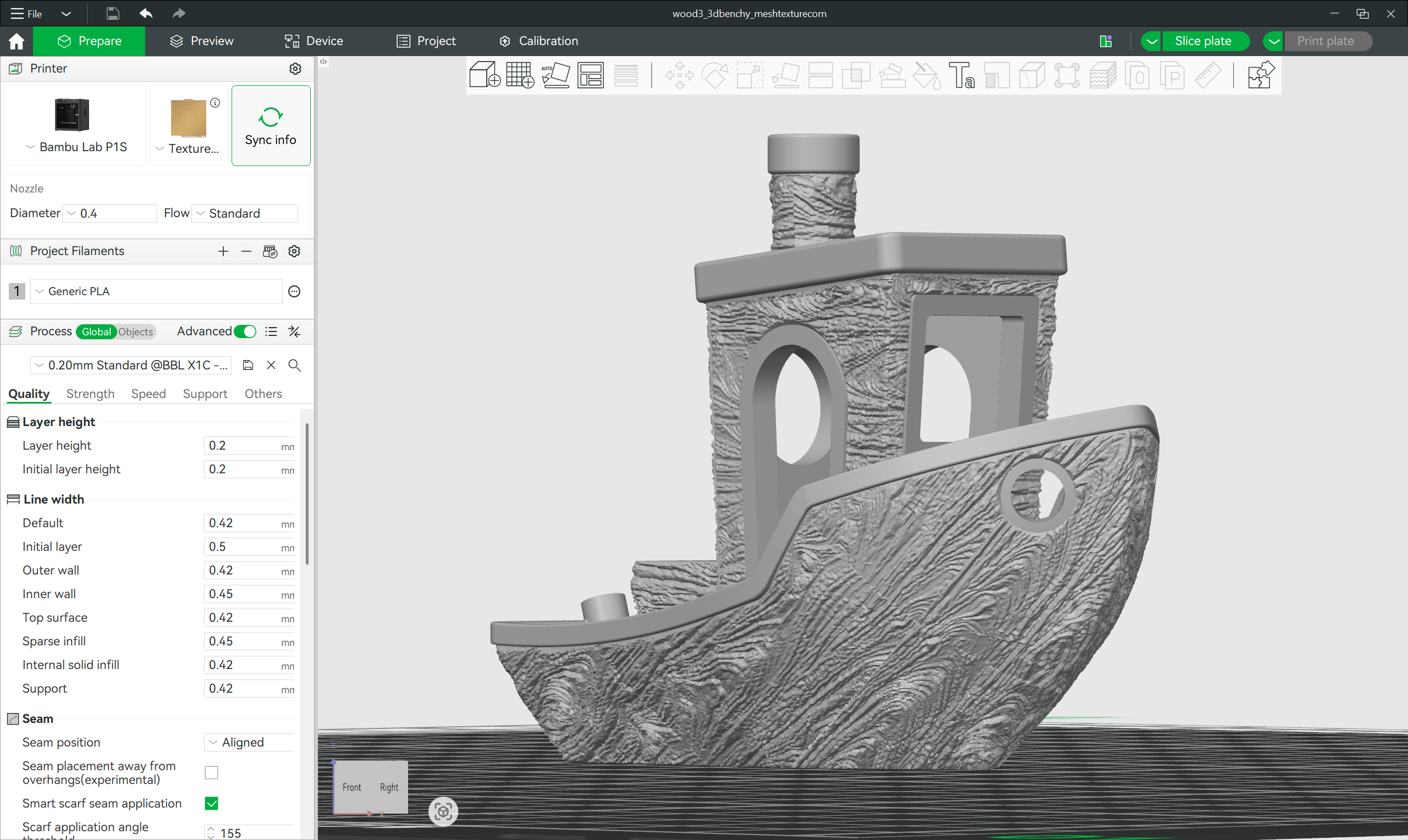This screenshot has width=1408, height=840.
Task: Click the Front face of view cube
Action: [351, 787]
